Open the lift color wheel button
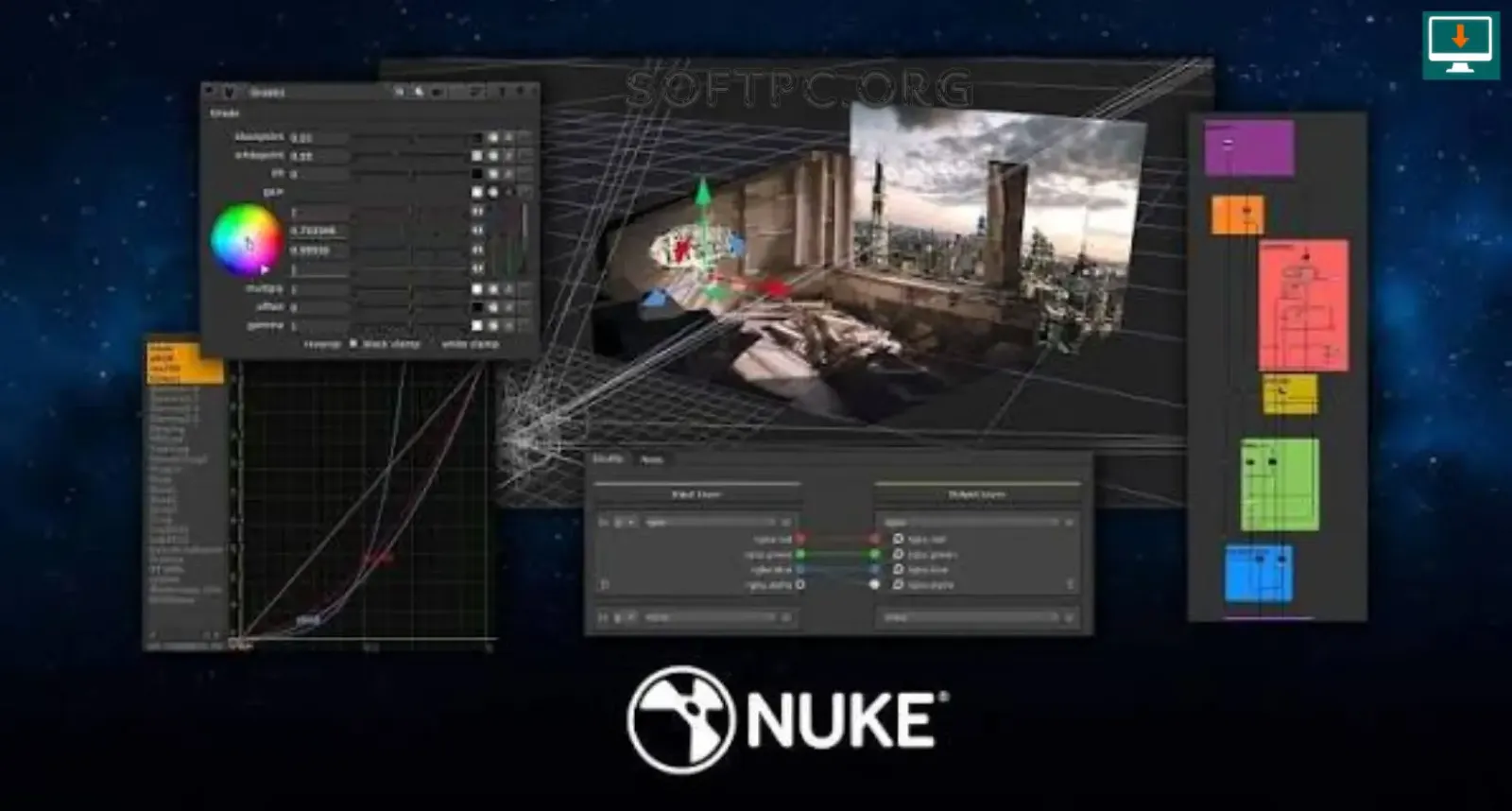The height and width of the screenshot is (811, 1512). coord(492,173)
